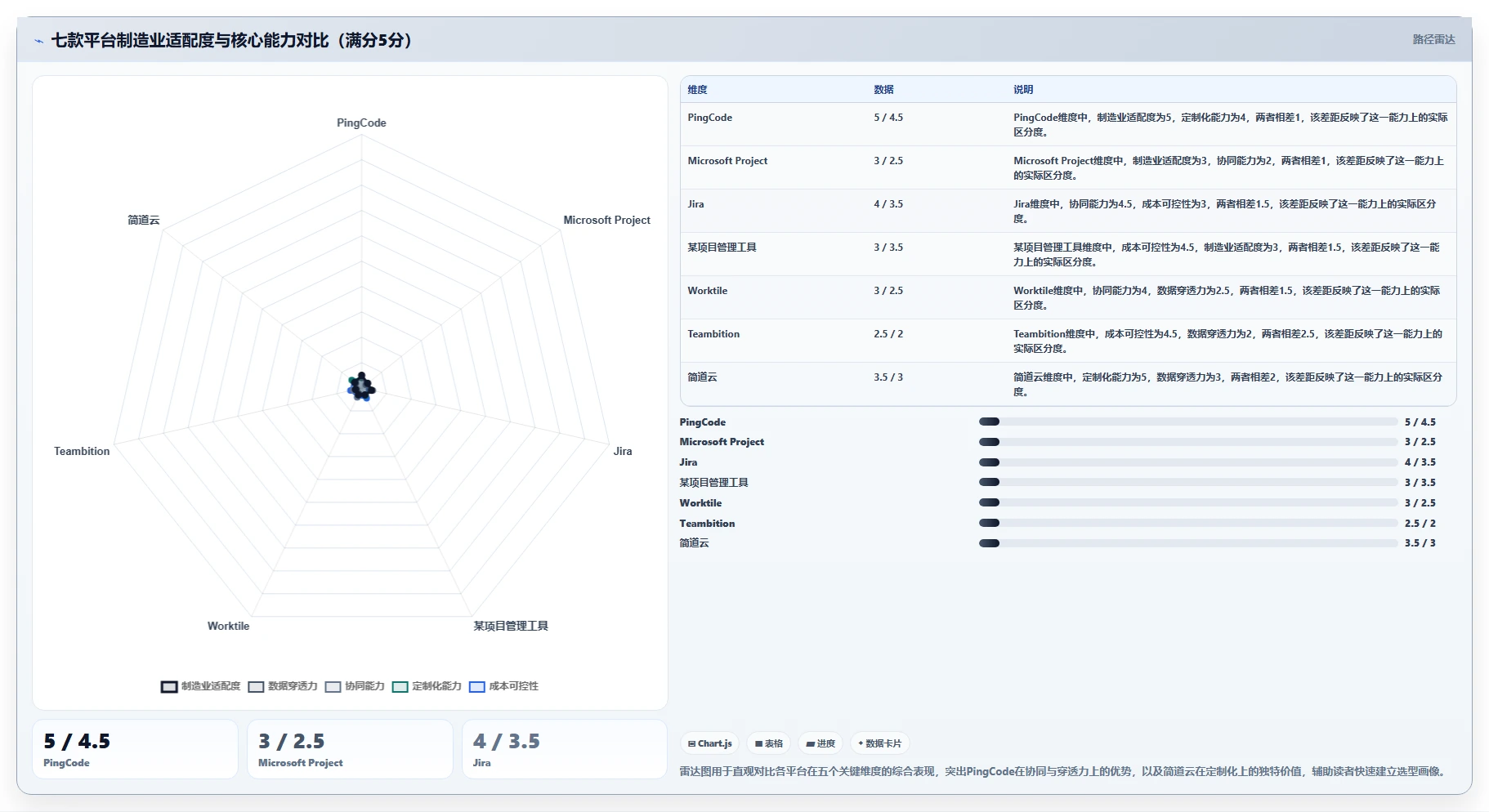The width and height of the screenshot is (1489, 812).
Task: Click the 2.5 / 2 value in the table
Action: (x=888, y=334)
